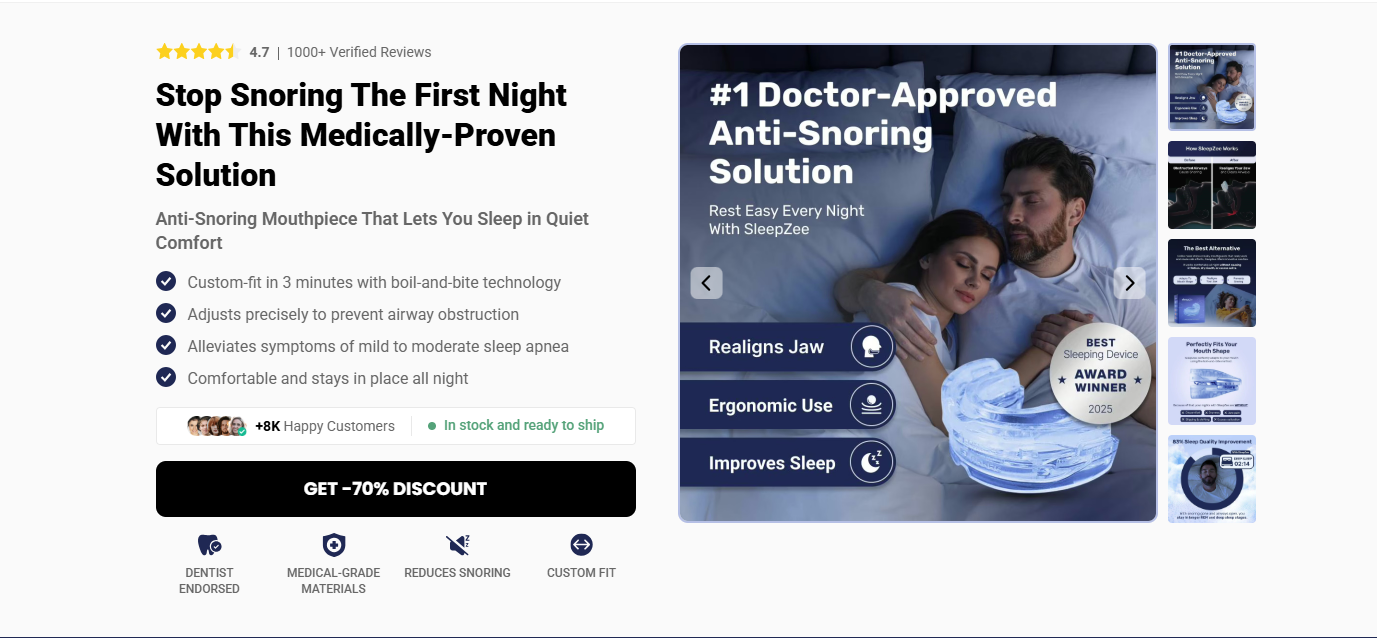Select the Best Alternative thumbnail

(1212, 283)
